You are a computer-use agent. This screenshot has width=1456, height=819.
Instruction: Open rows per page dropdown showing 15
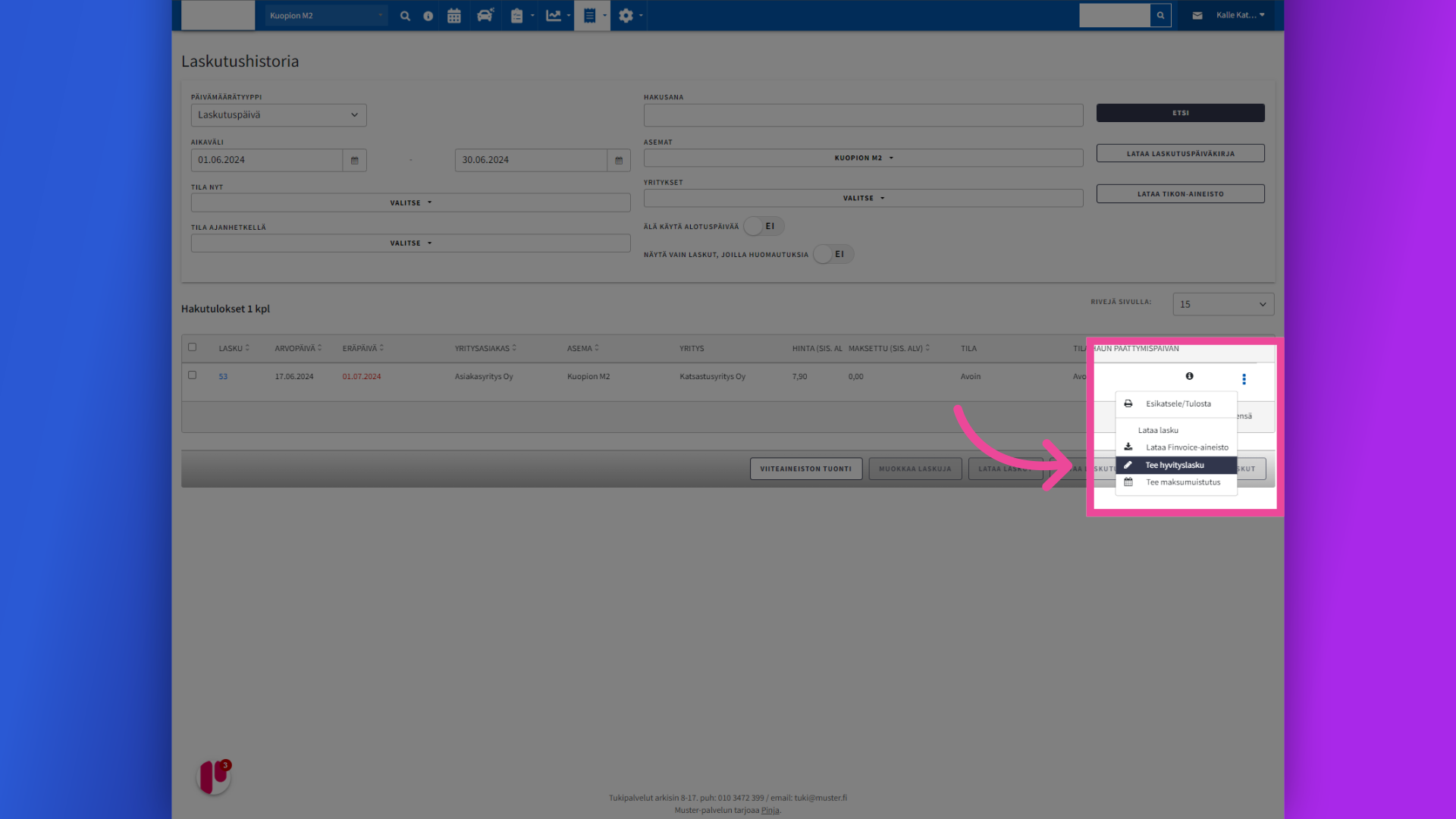point(1223,304)
